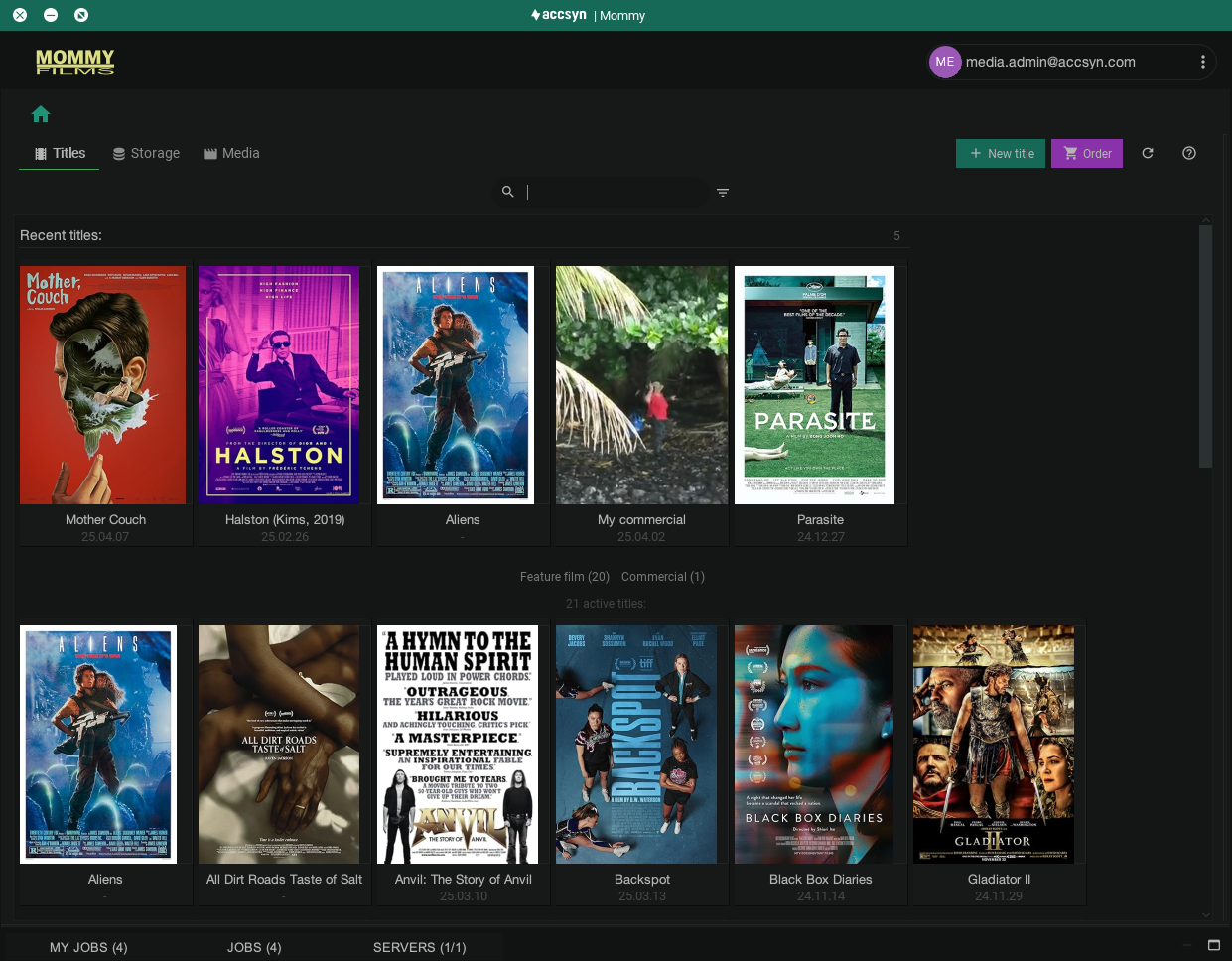
Task: Click the 'Gladiator II' title label
Action: tap(999, 880)
